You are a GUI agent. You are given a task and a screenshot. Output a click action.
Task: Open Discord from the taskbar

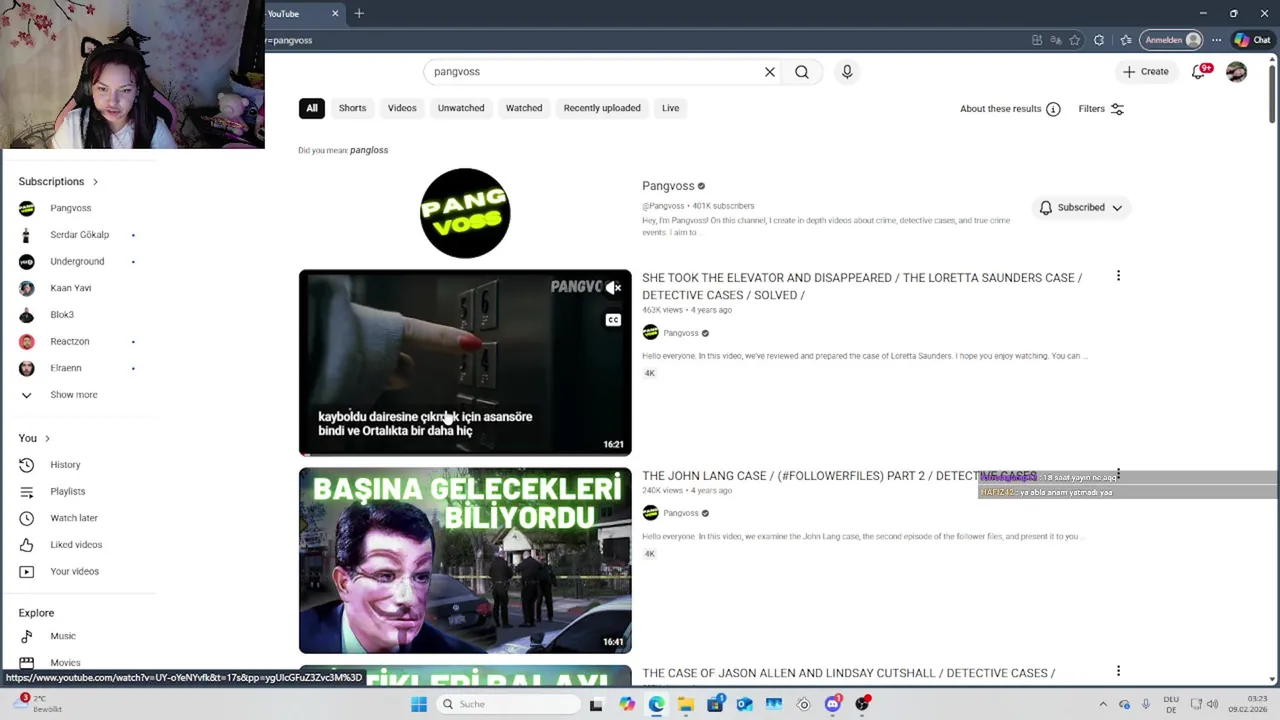(x=833, y=704)
